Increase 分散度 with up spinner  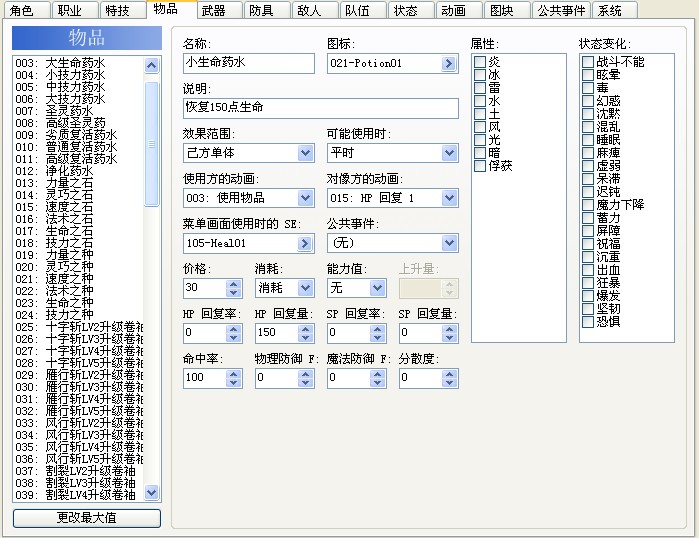click(x=449, y=374)
